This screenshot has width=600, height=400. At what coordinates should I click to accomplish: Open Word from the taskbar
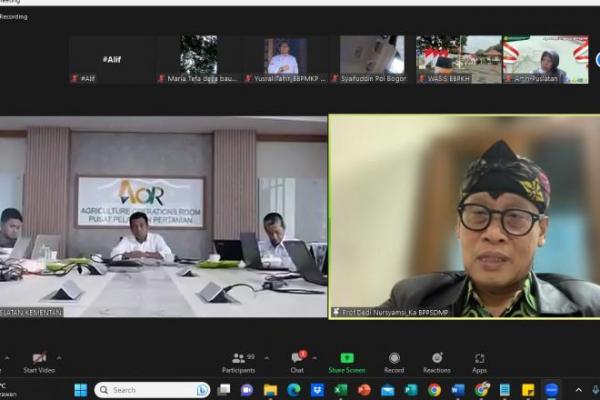(x=458, y=390)
